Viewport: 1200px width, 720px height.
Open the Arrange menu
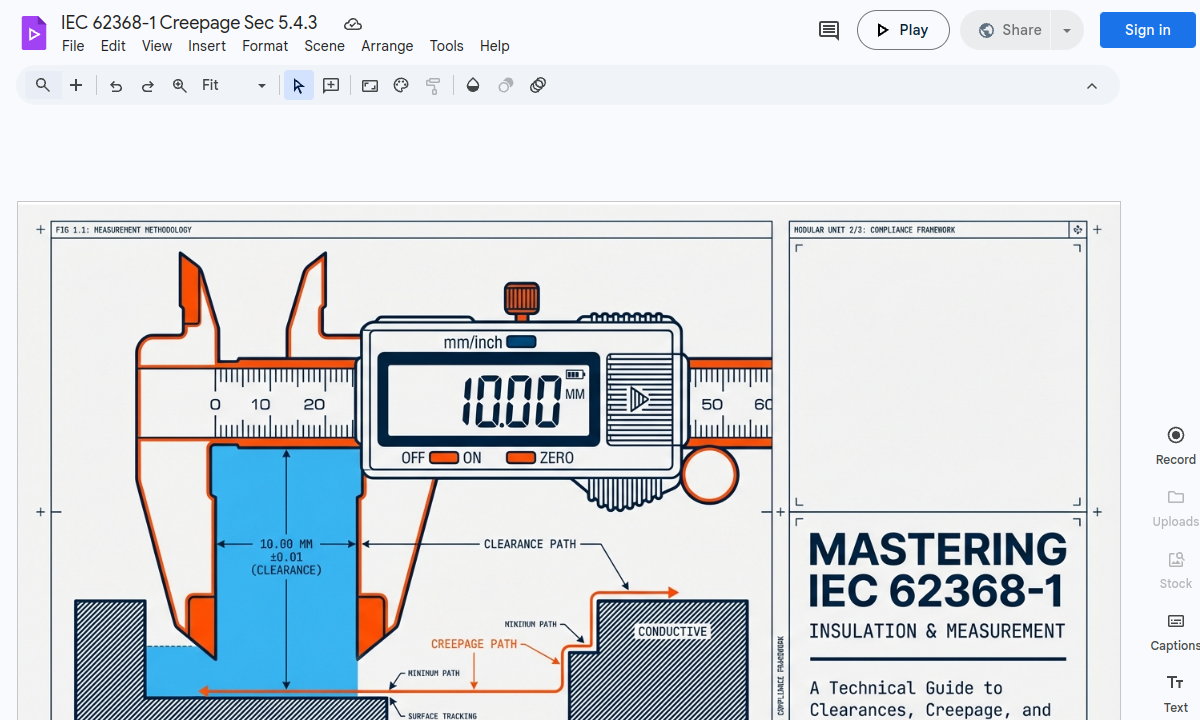[387, 46]
